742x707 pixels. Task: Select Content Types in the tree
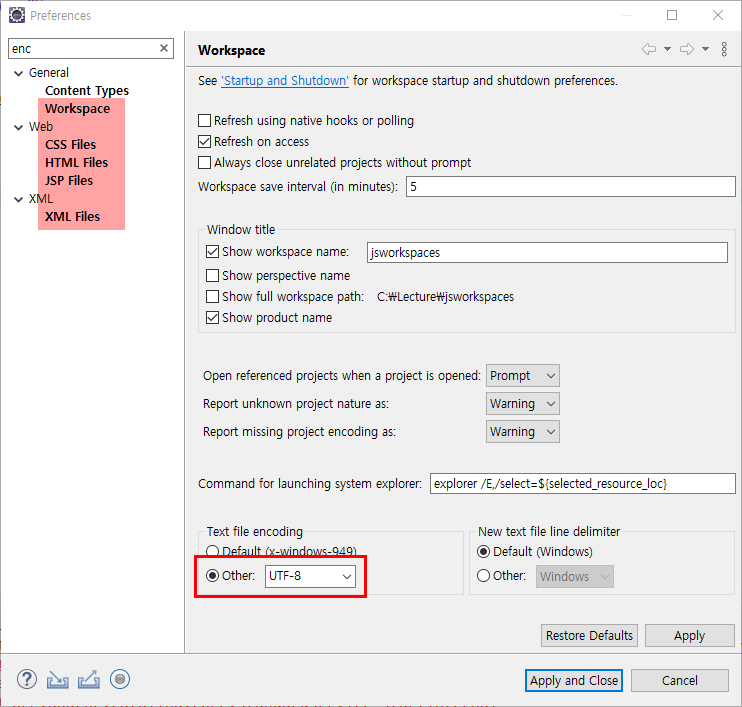point(87,90)
